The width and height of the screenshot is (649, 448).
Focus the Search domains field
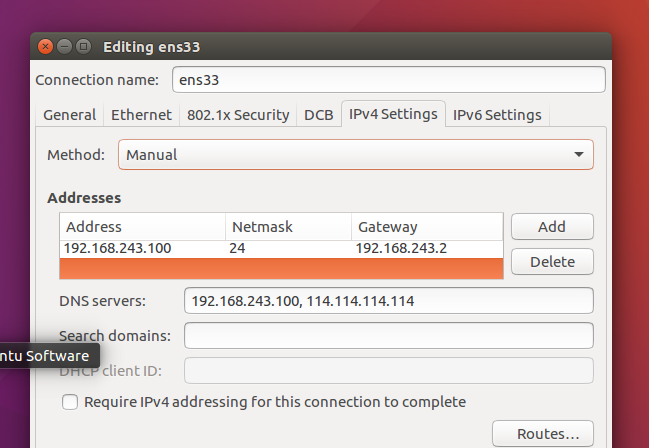point(388,336)
